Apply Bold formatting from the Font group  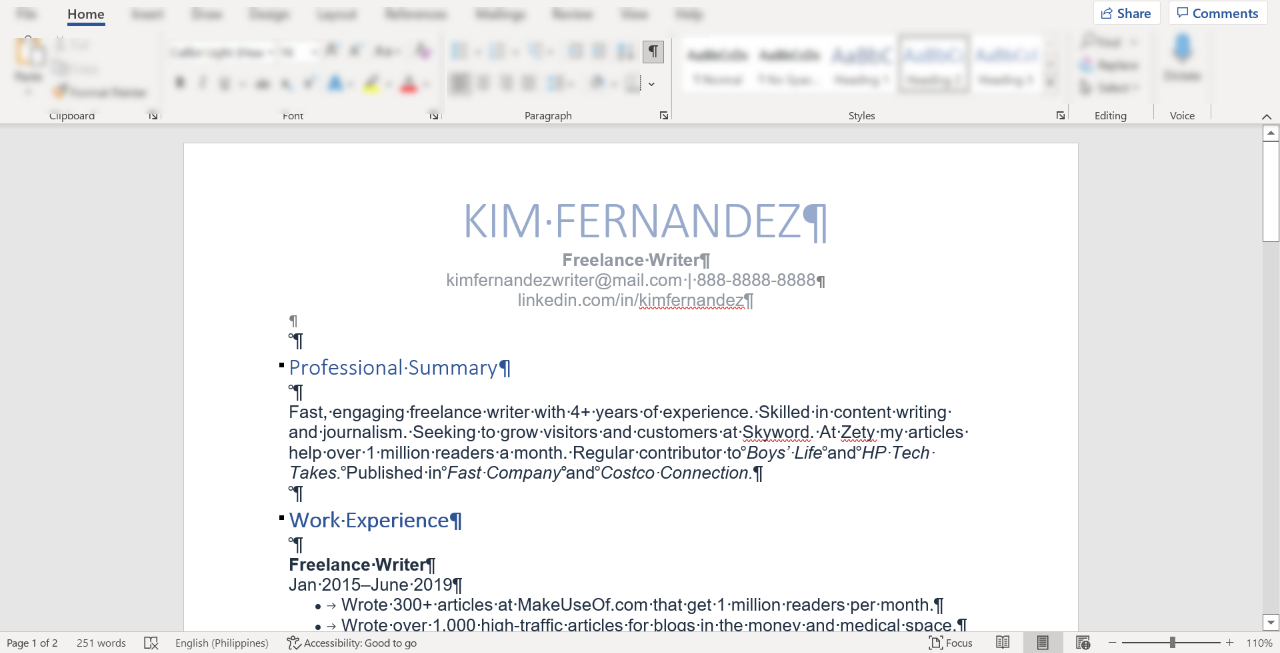coord(179,83)
